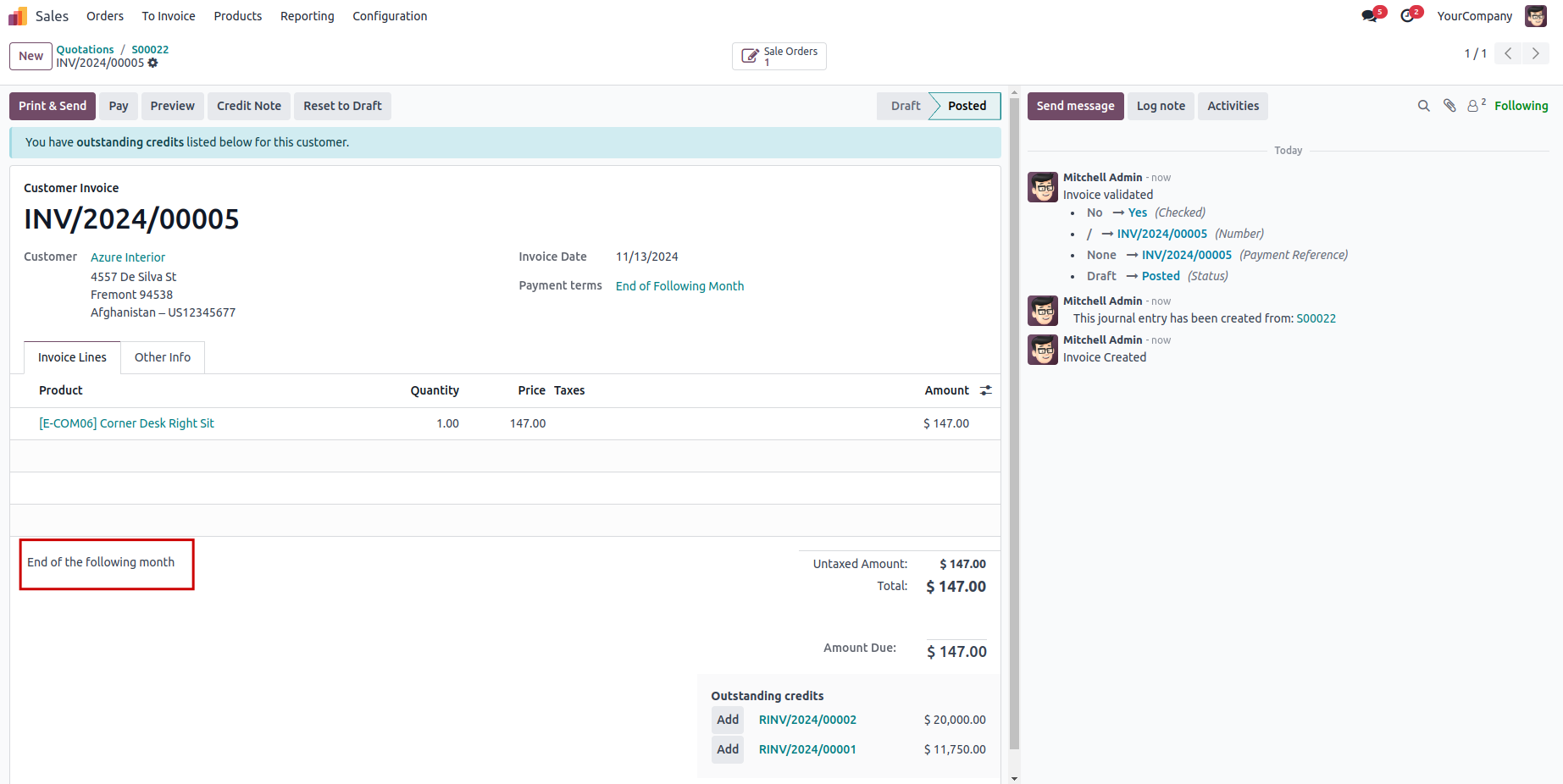Open the Reporting menu
Screen dimensions: 1563x784
[x=308, y=16]
